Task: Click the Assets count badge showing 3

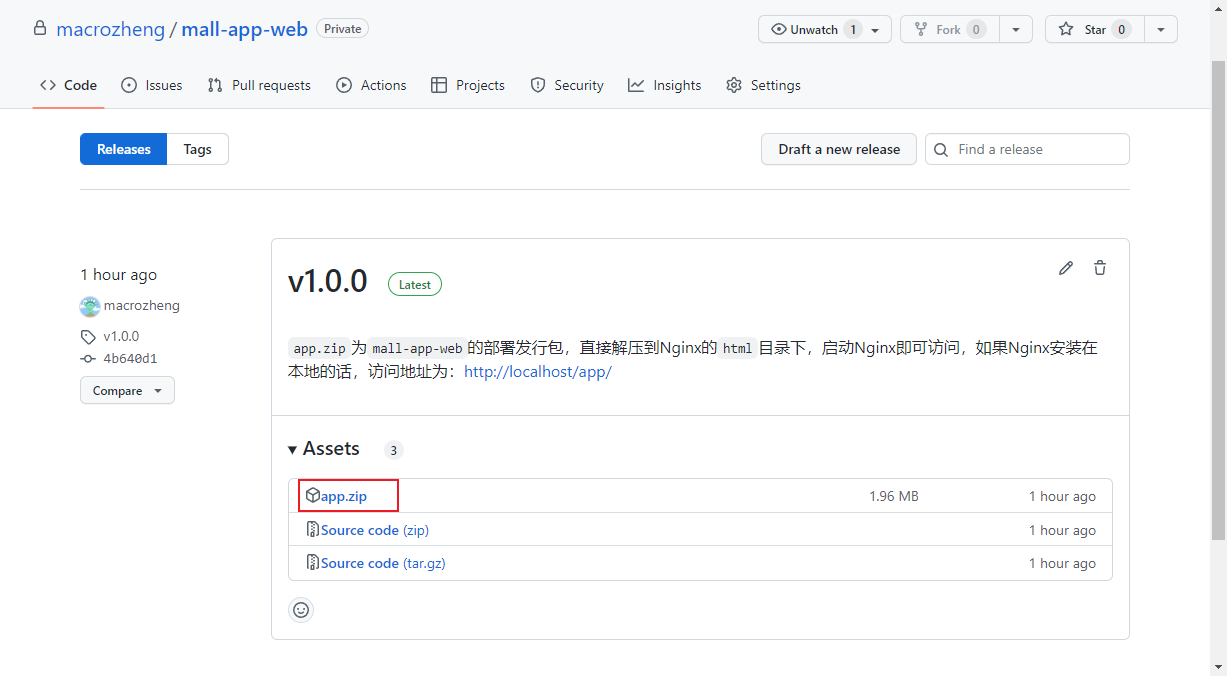Action: [394, 450]
